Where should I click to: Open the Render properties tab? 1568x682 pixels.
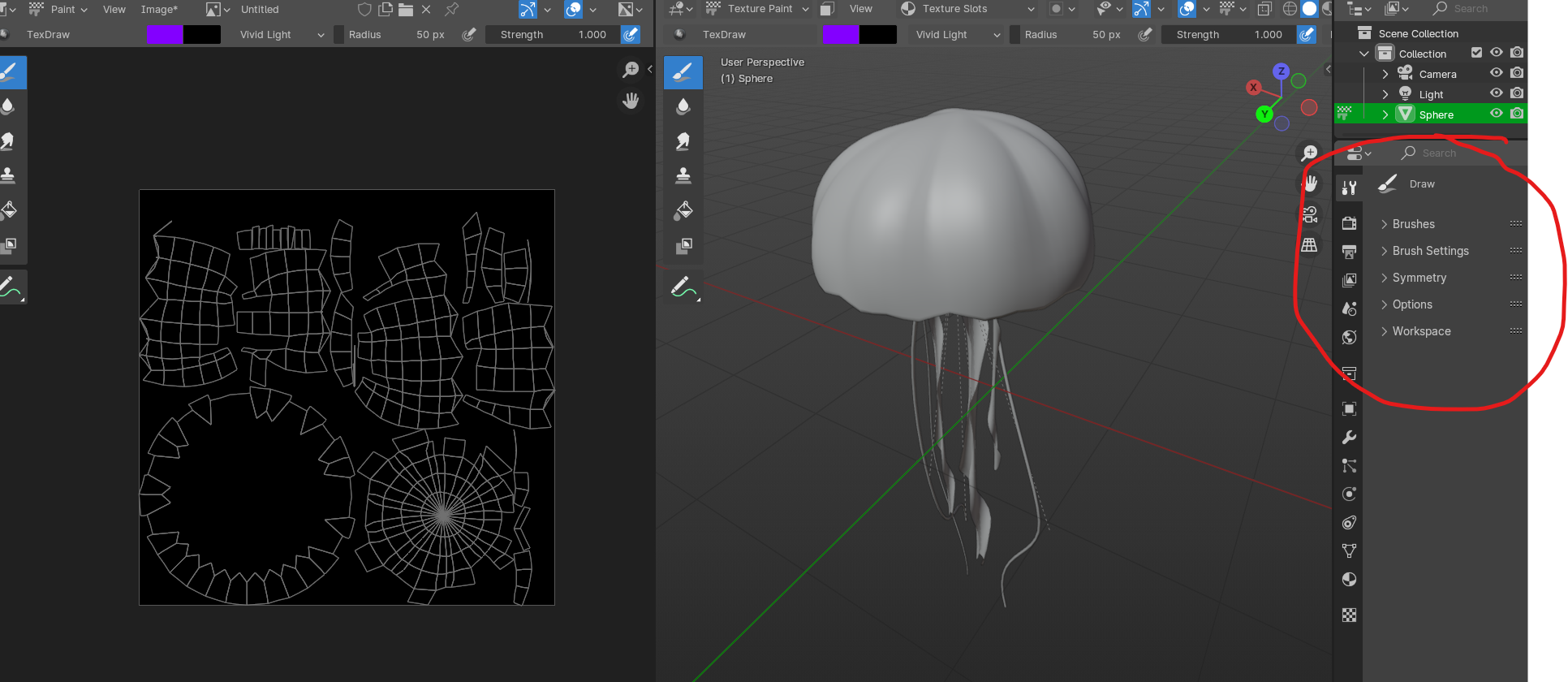1349,223
